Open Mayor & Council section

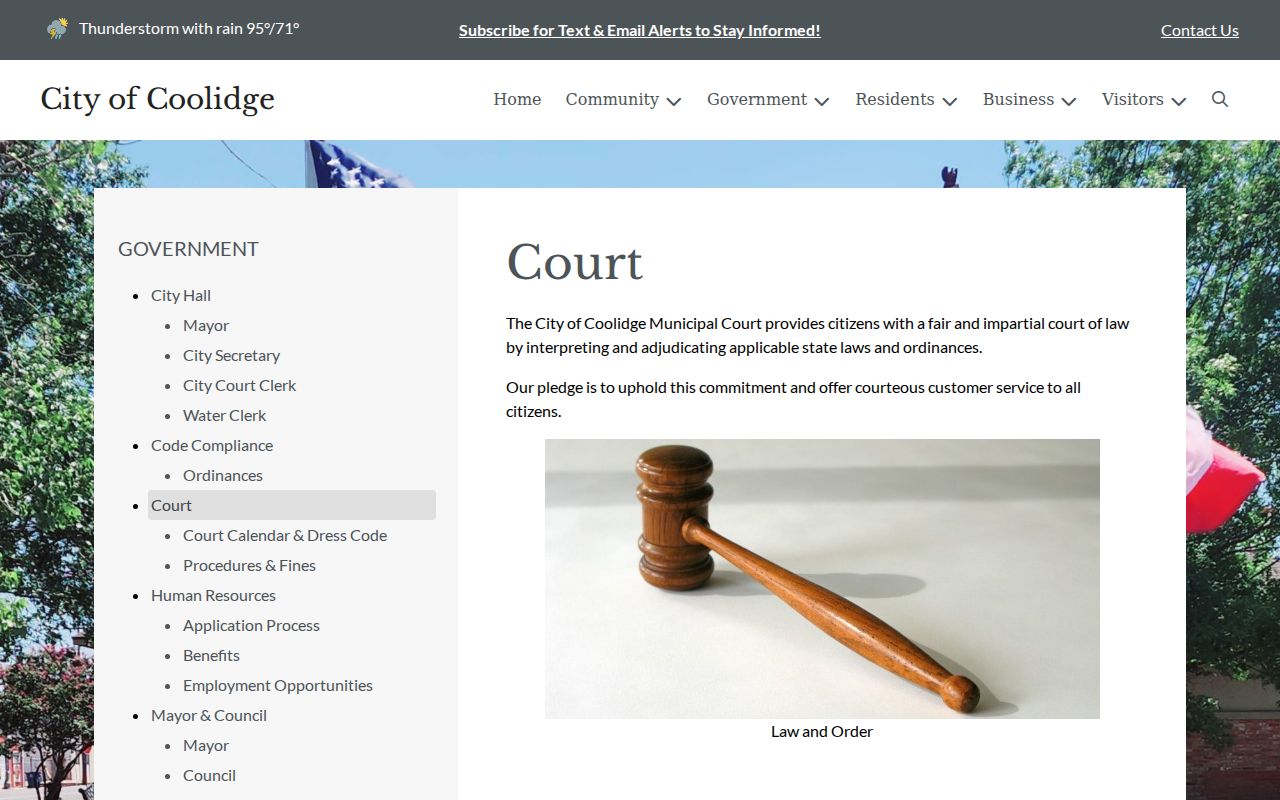[209, 715]
